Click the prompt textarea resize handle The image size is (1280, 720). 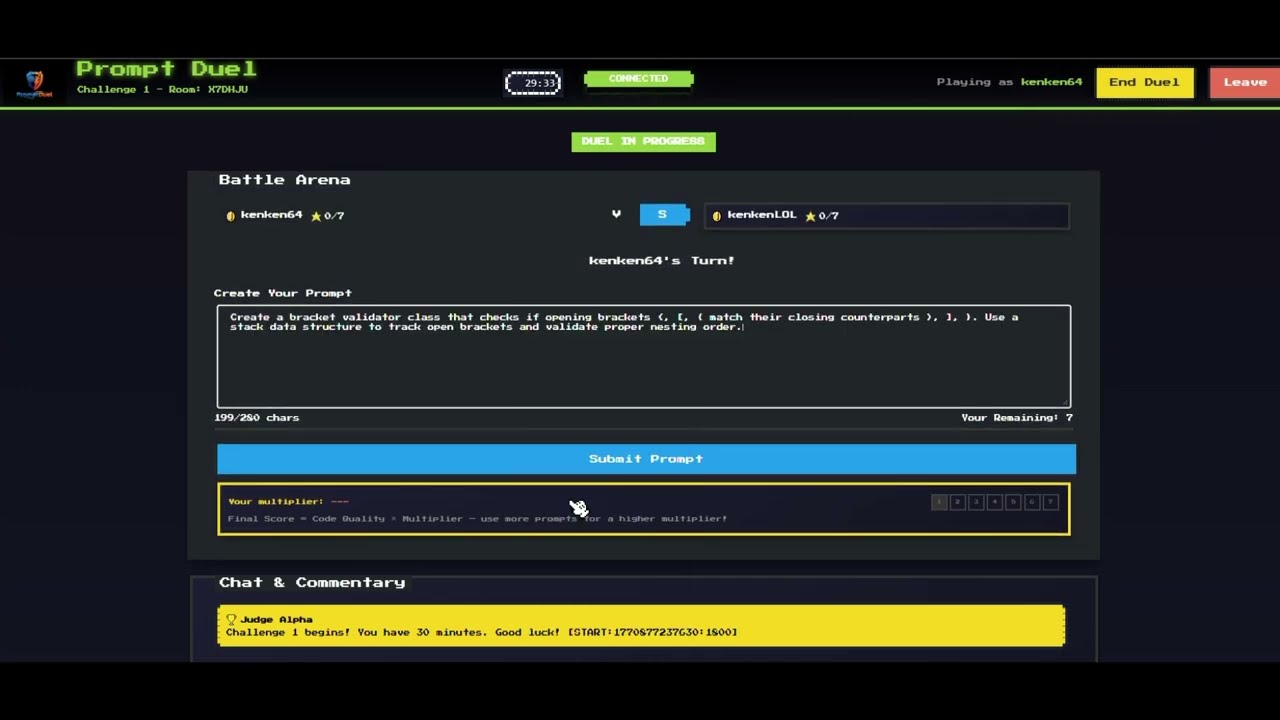[1064, 401]
